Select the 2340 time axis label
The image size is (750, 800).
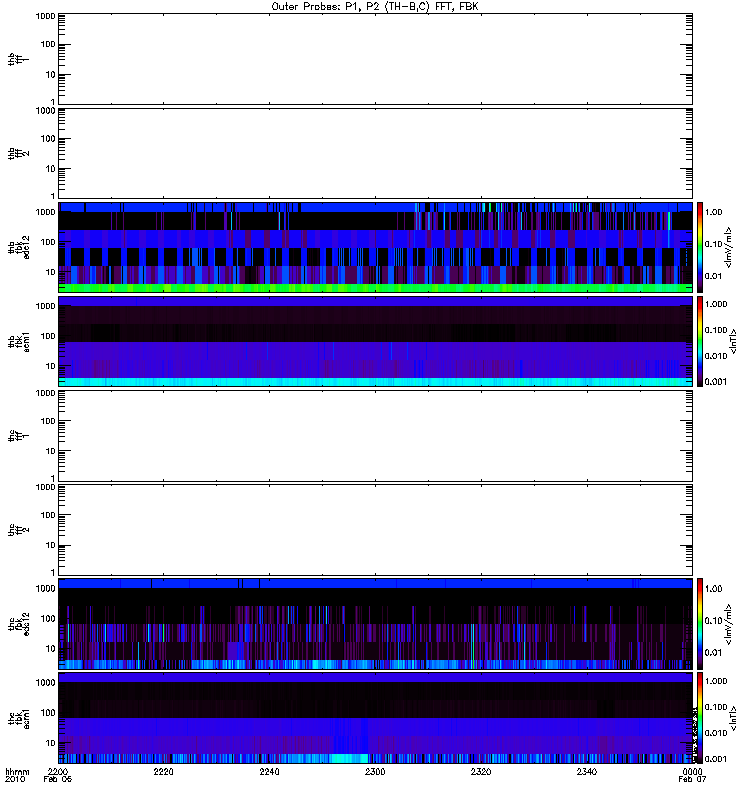[x=587, y=771]
